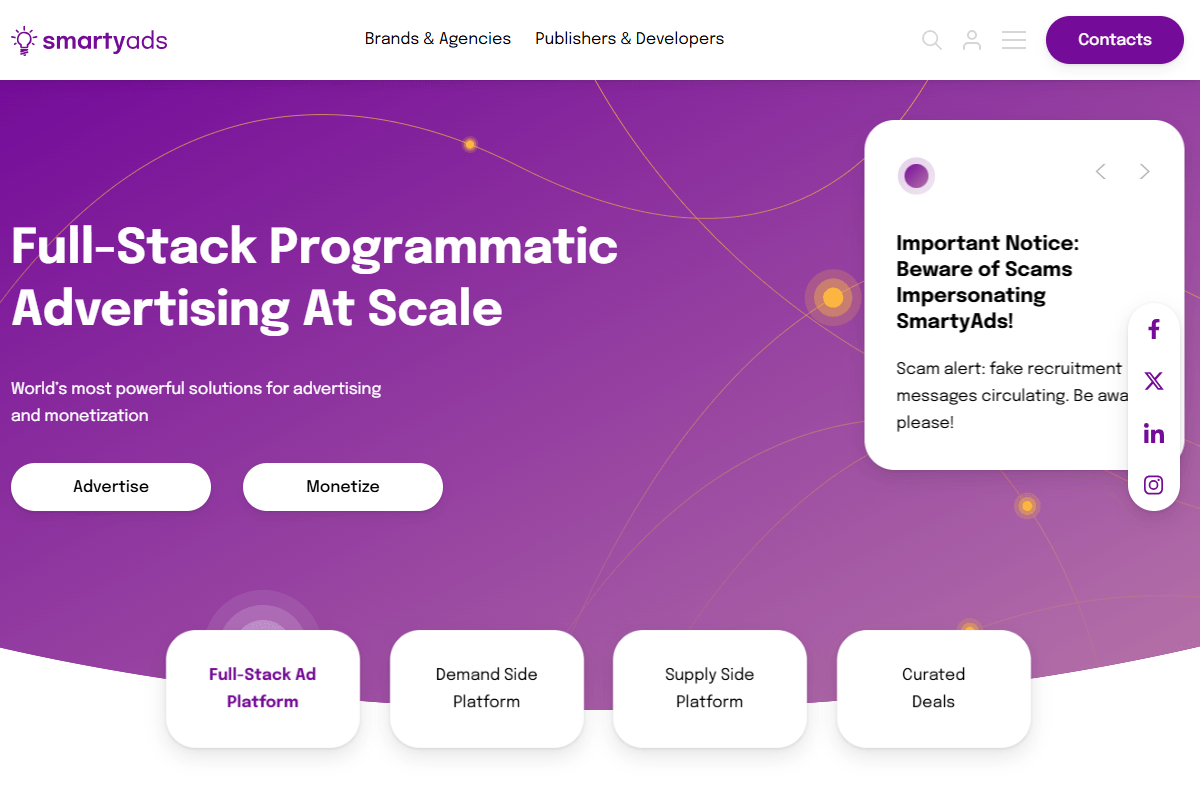The width and height of the screenshot is (1200, 800).
Task: Open the LinkedIn social icon
Action: [1154, 433]
